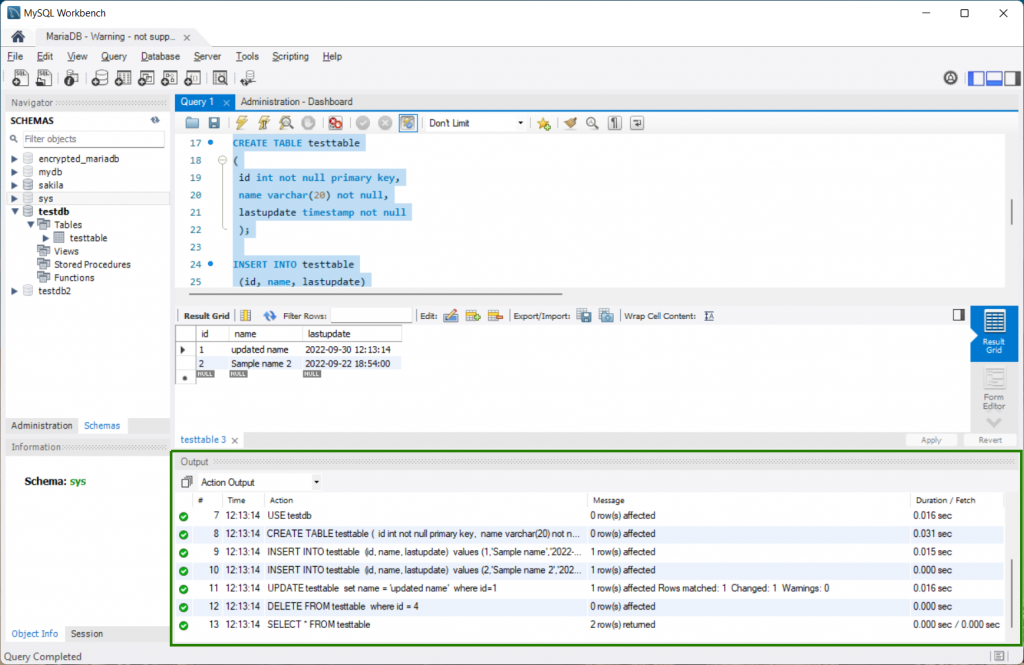
Task: Open the Database menu
Action: (160, 56)
